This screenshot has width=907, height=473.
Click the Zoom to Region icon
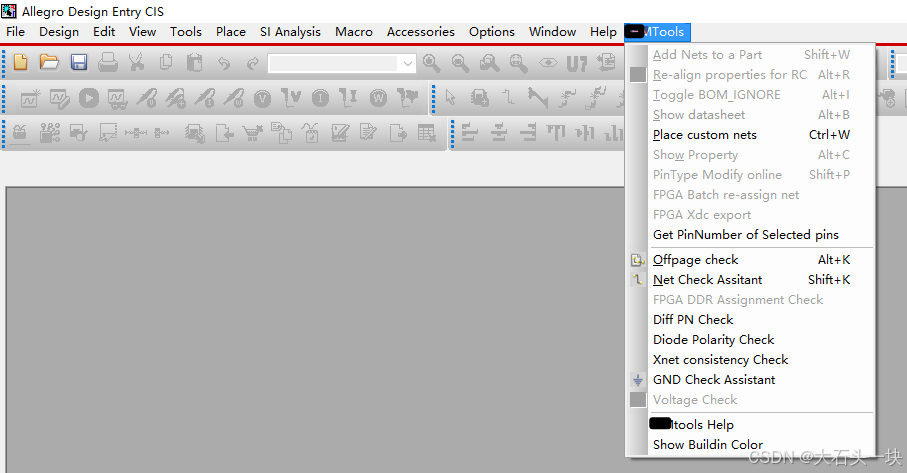click(489, 62)
